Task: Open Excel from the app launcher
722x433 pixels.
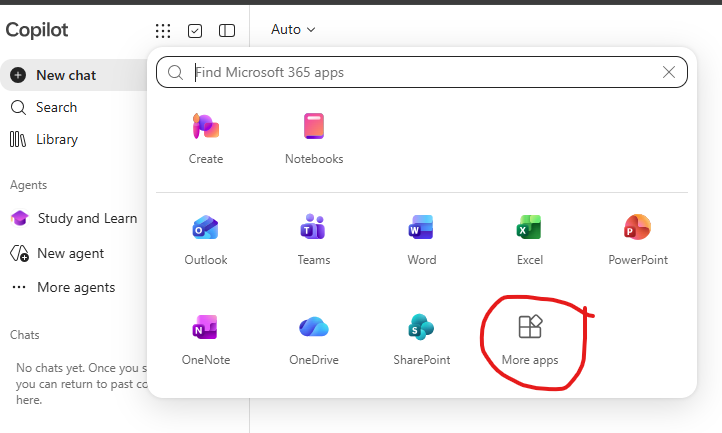Action: [530, 240]
